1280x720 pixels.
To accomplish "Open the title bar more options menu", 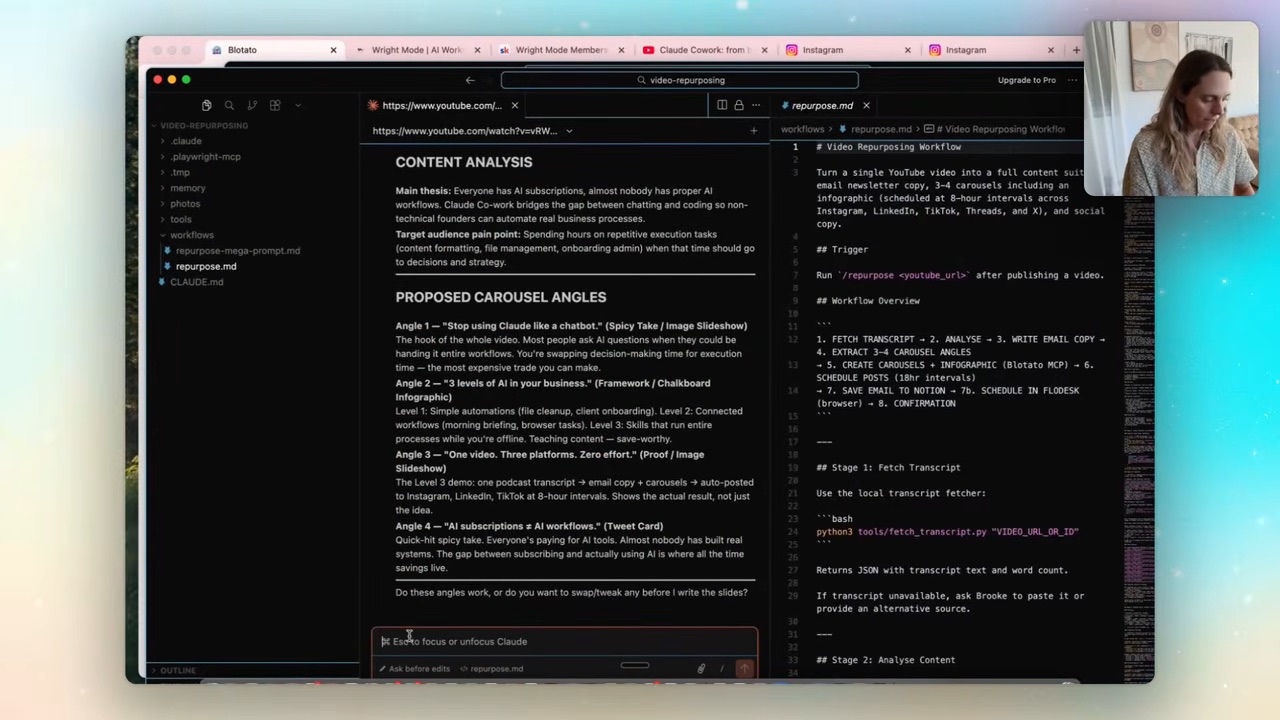I will tap(1074, 80).
